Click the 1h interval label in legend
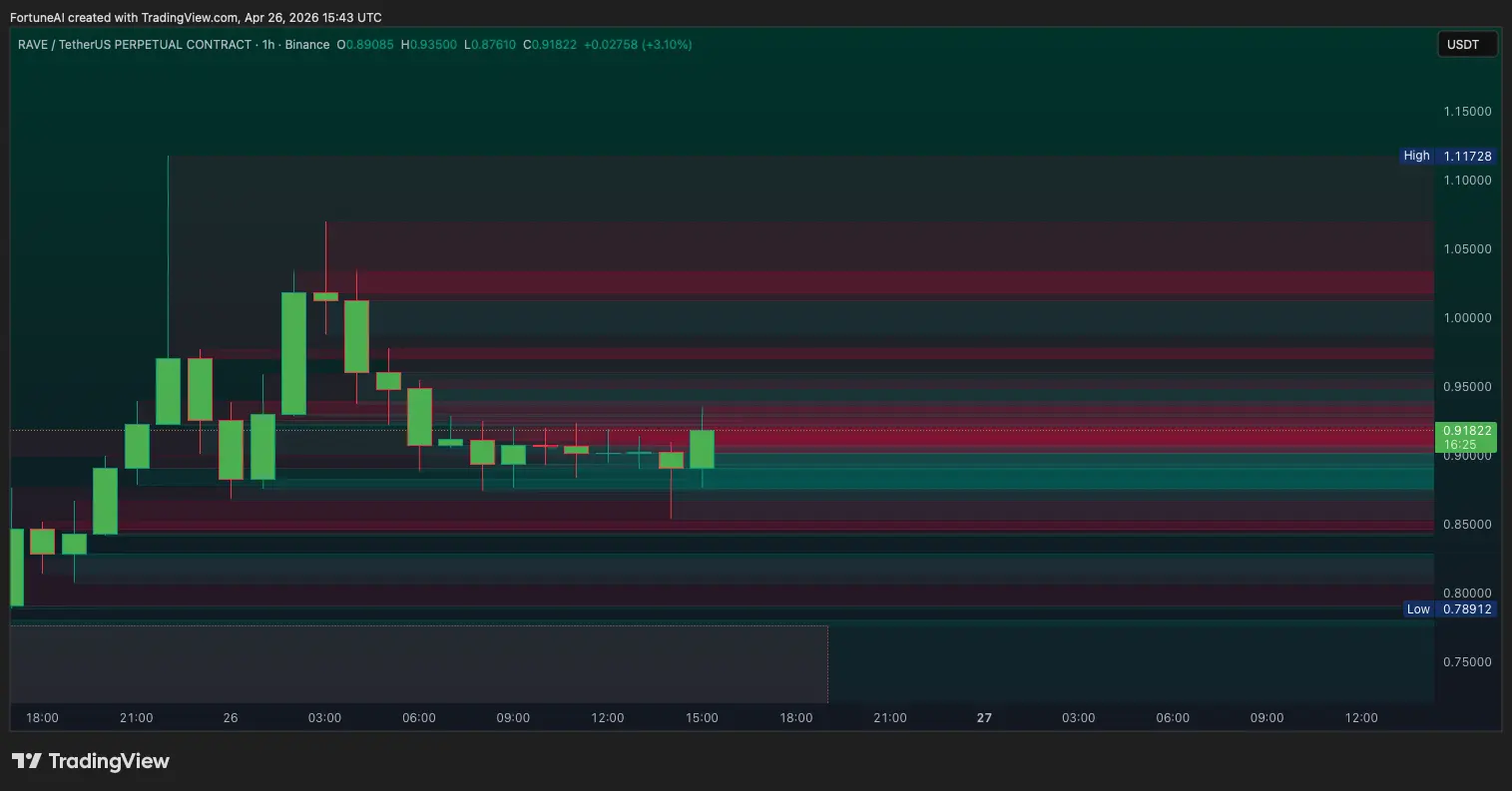 (x=268, y=45)
